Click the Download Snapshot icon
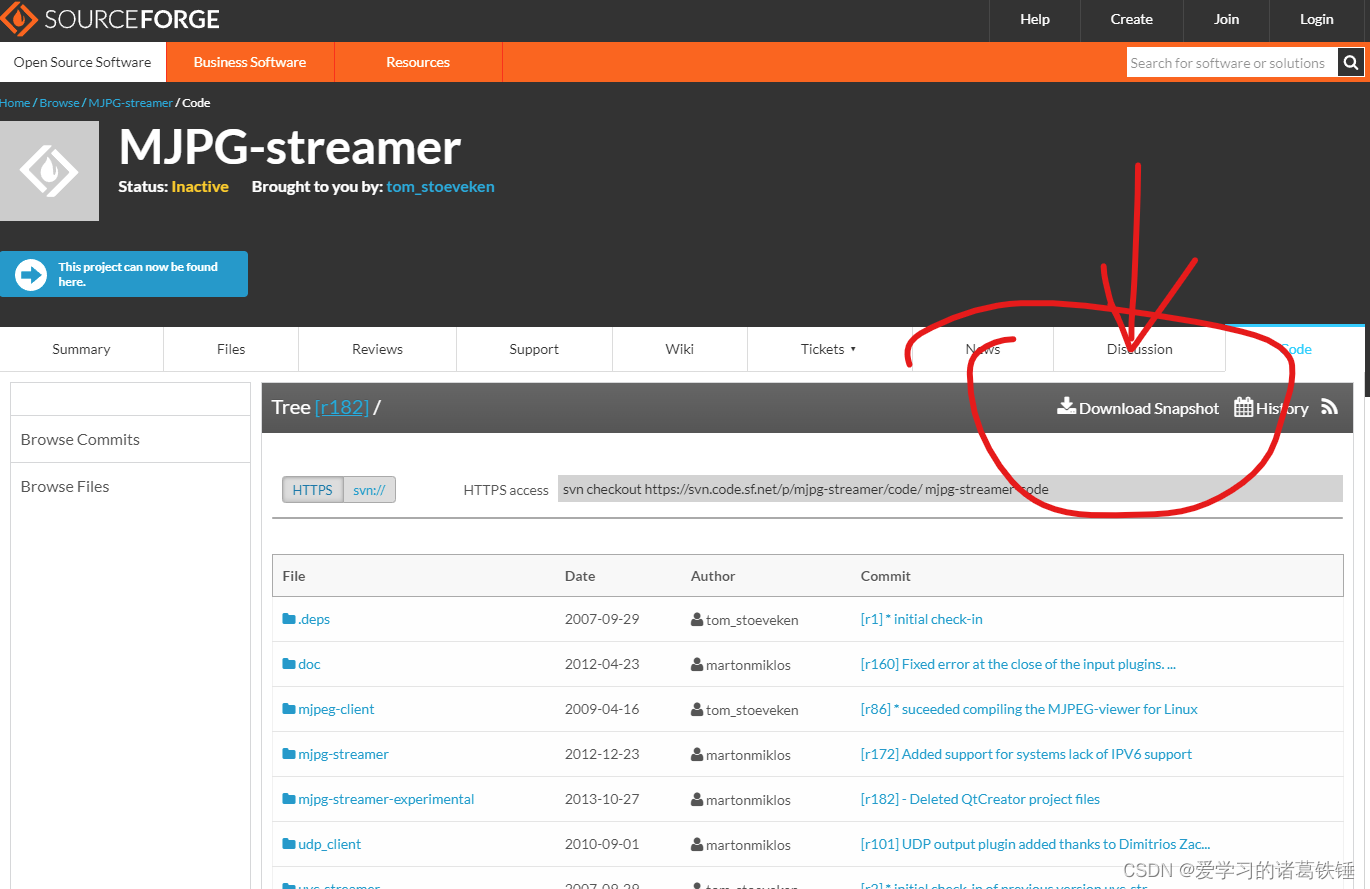Screen dimensions: 1370x889 point(1066,407)
